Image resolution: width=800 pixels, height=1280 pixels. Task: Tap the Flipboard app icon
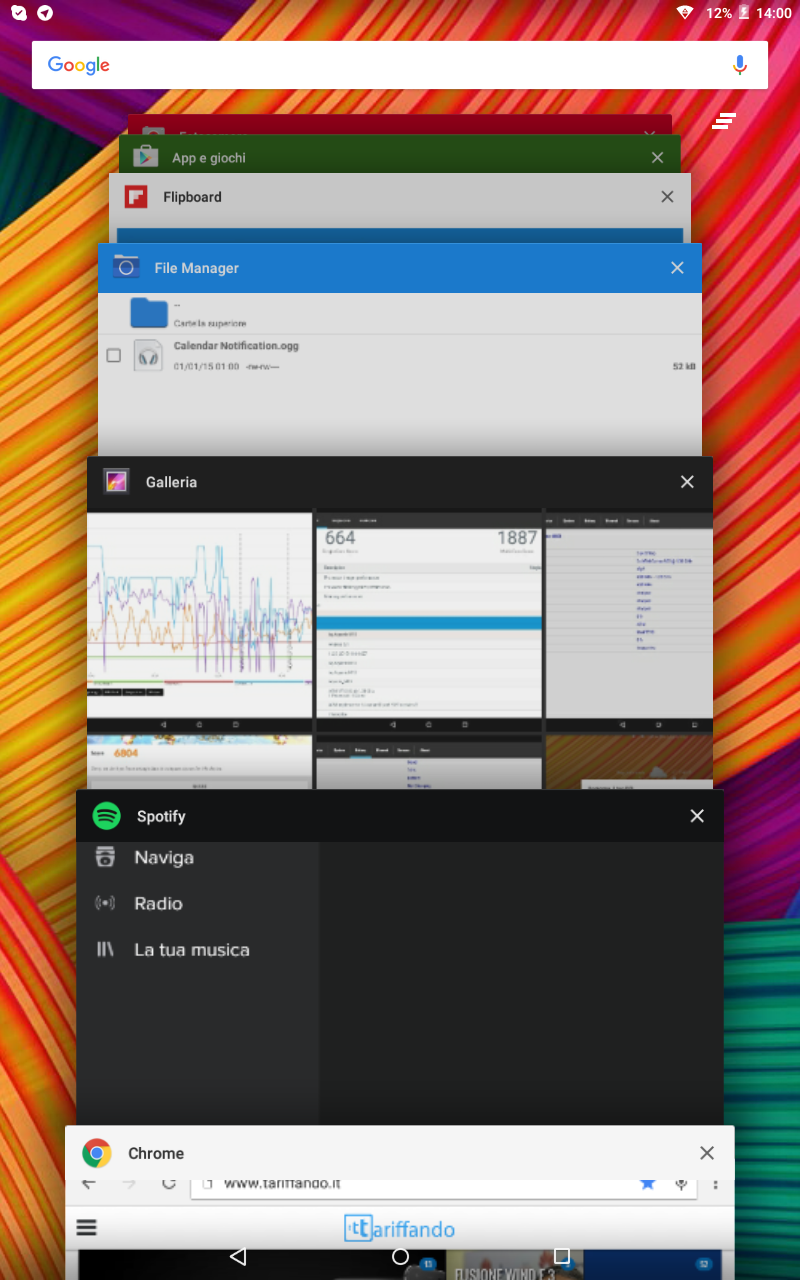pyautogui.click(x=136, y=197)
